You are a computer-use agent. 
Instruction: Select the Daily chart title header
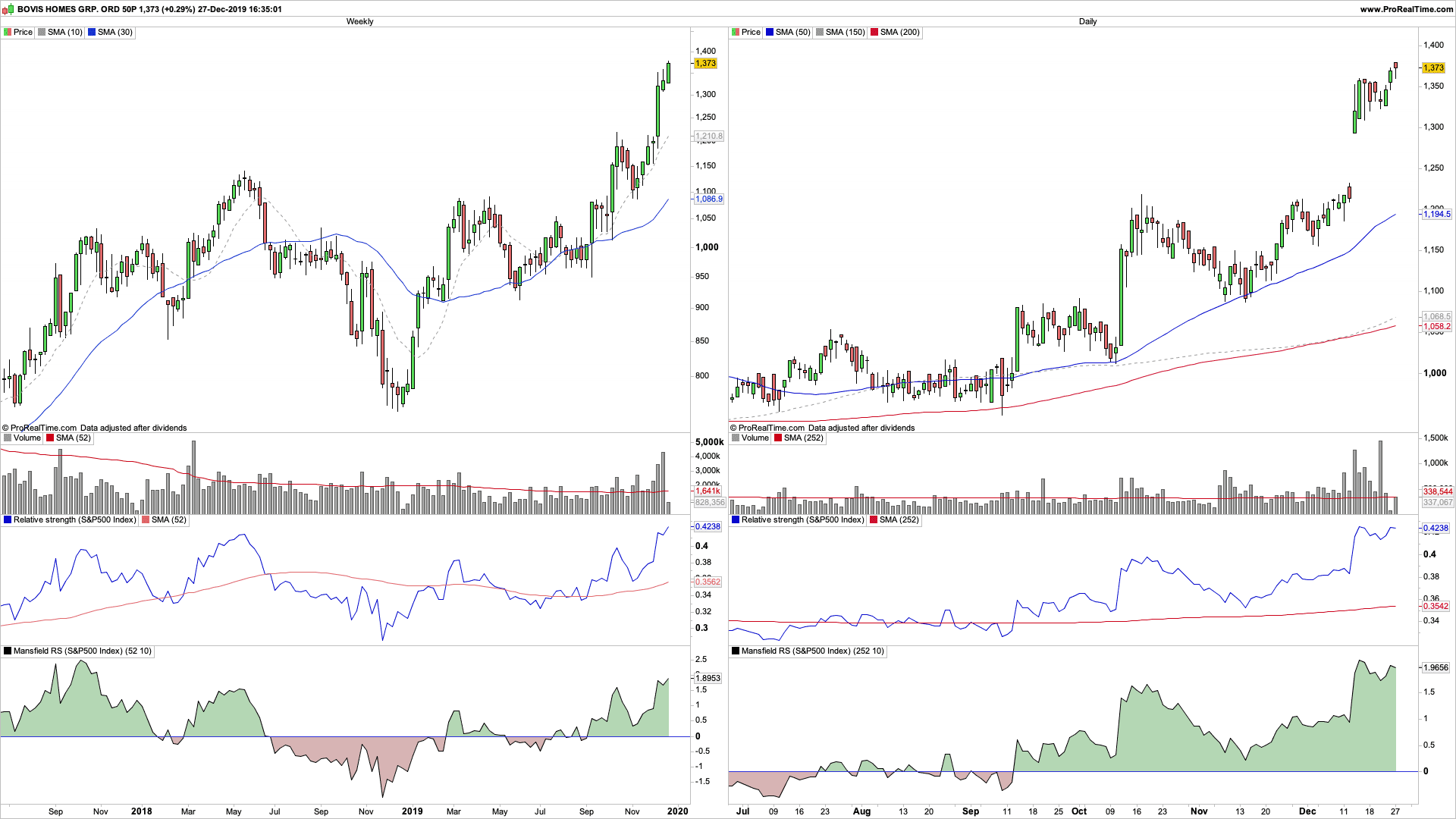pos(1087,21)
